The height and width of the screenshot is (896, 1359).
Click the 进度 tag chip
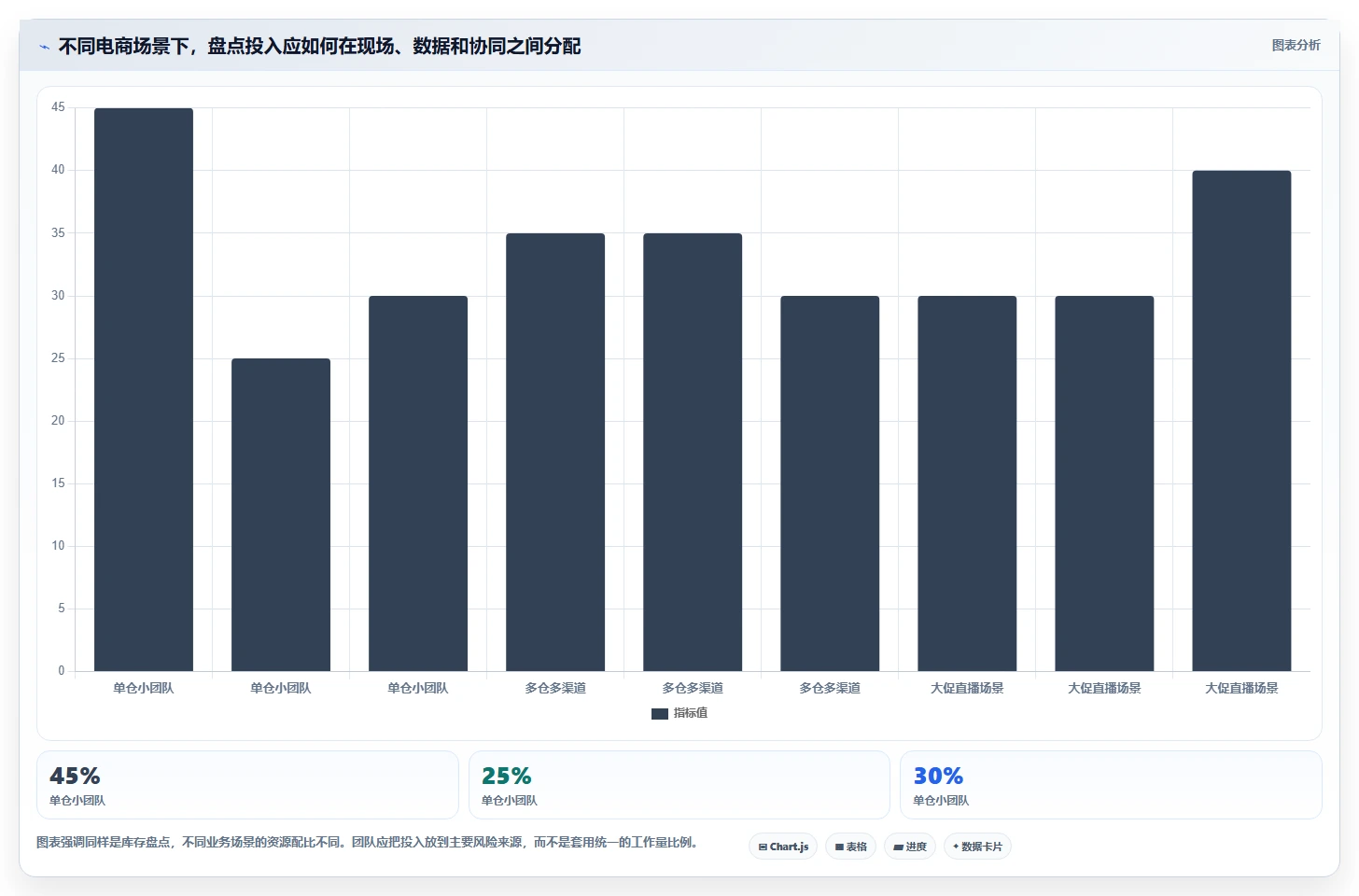909,847
